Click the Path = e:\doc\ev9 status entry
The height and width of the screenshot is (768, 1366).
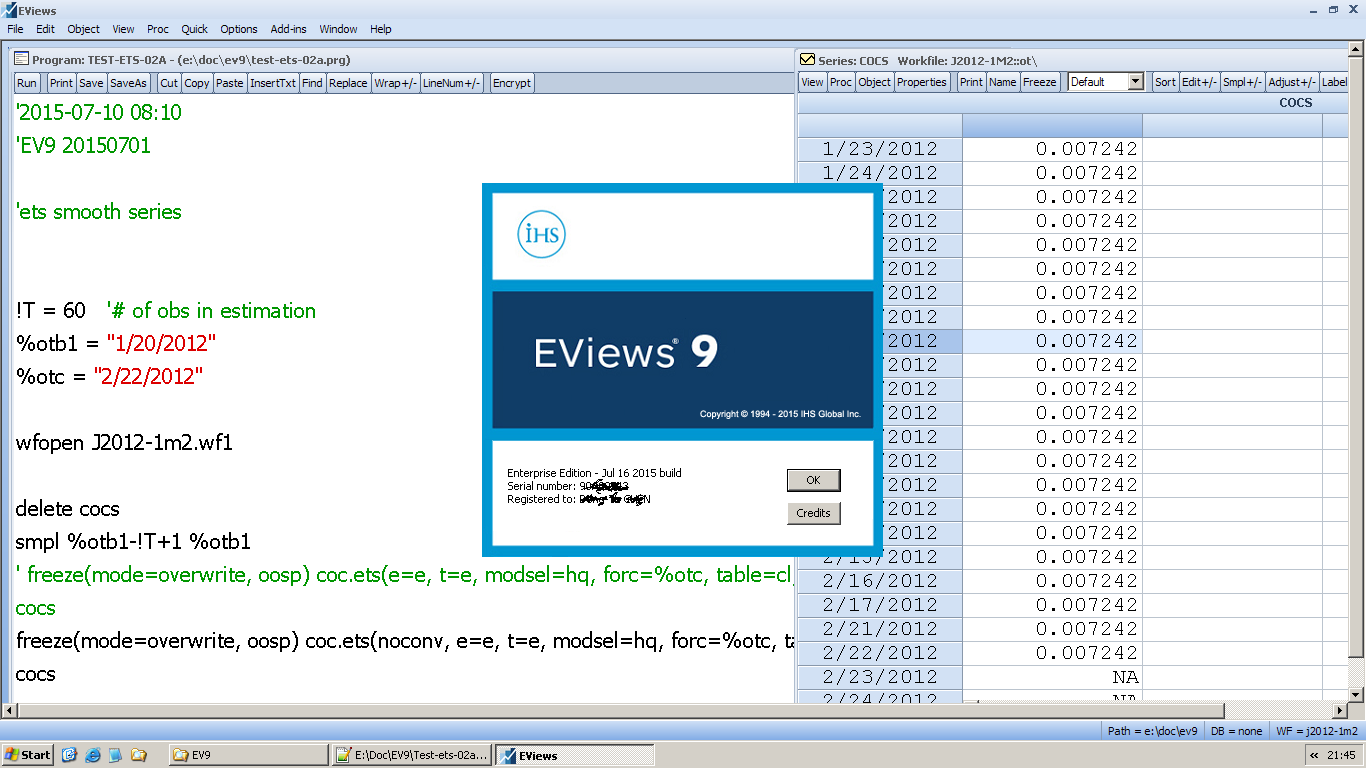point(1152,731)
